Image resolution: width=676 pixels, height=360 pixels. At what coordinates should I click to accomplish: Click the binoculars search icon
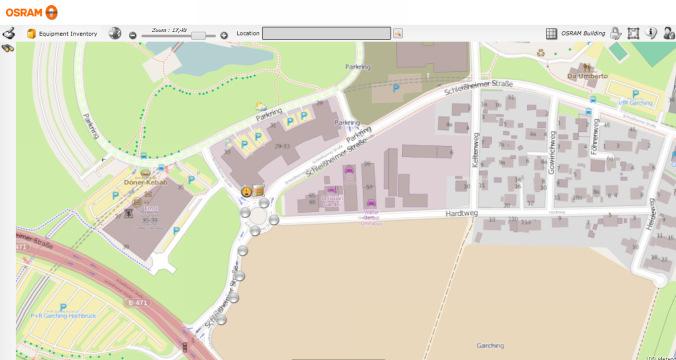tap(8, 48)
